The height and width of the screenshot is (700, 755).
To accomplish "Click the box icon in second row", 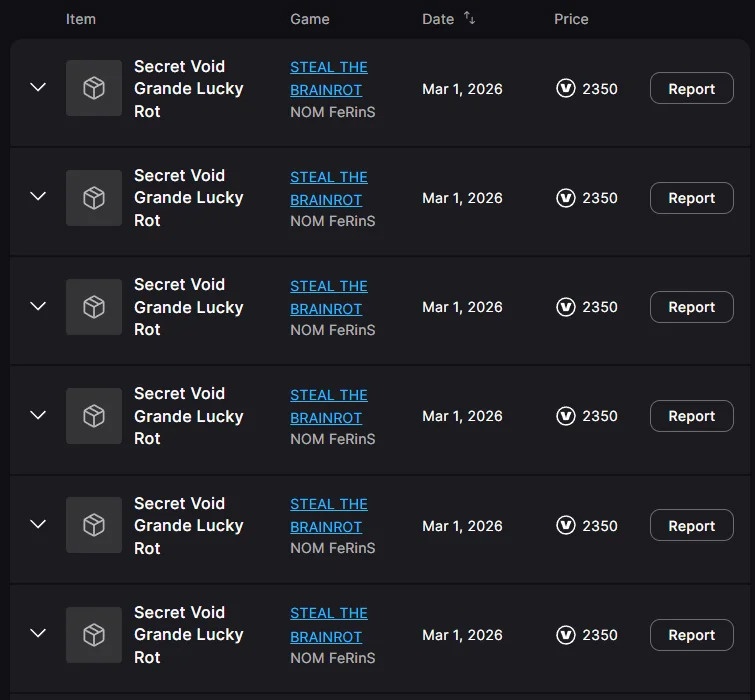I will click(x=94, y=198).
